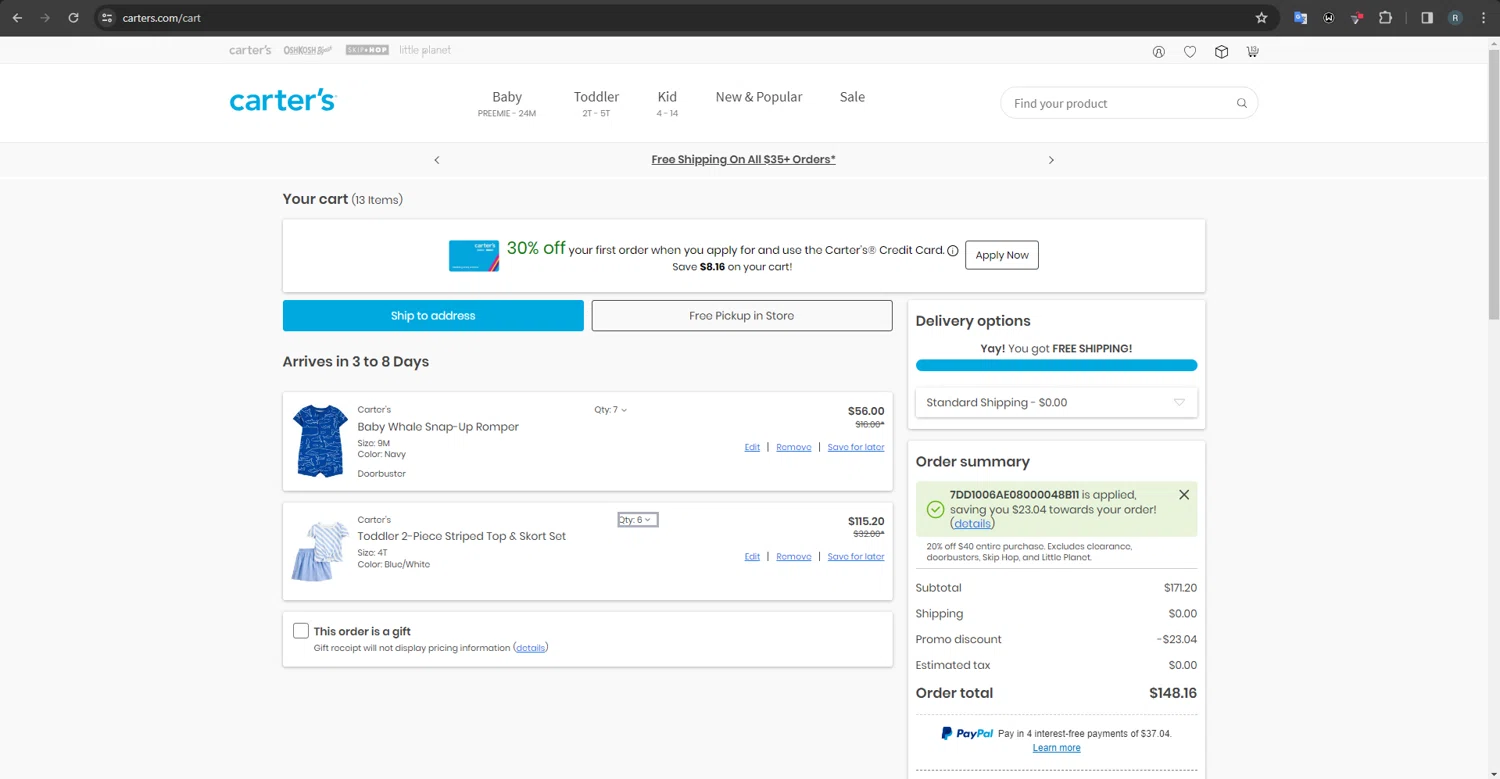The image size is (1500, 779).
Task: Select Free Pickup in Store tab
Action: point(742,316)
